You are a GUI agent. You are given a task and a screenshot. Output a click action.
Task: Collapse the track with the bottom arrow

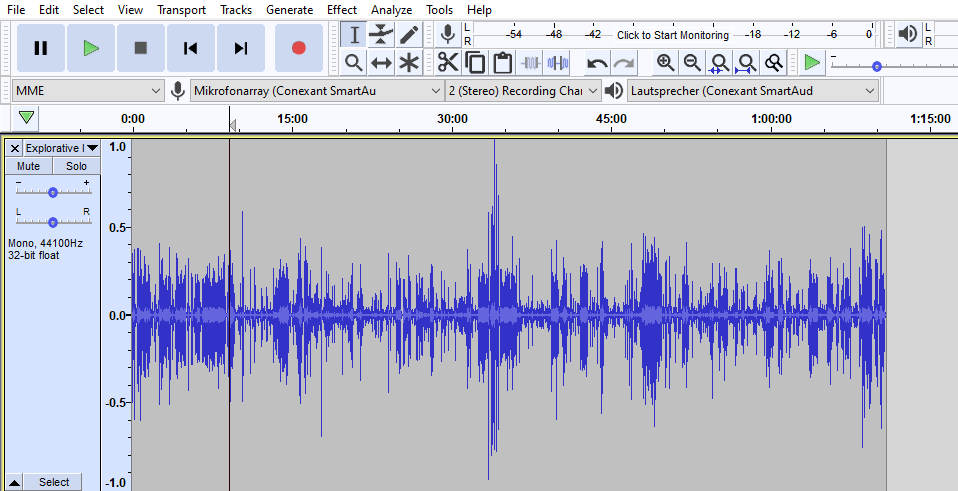tap(14, 482)
